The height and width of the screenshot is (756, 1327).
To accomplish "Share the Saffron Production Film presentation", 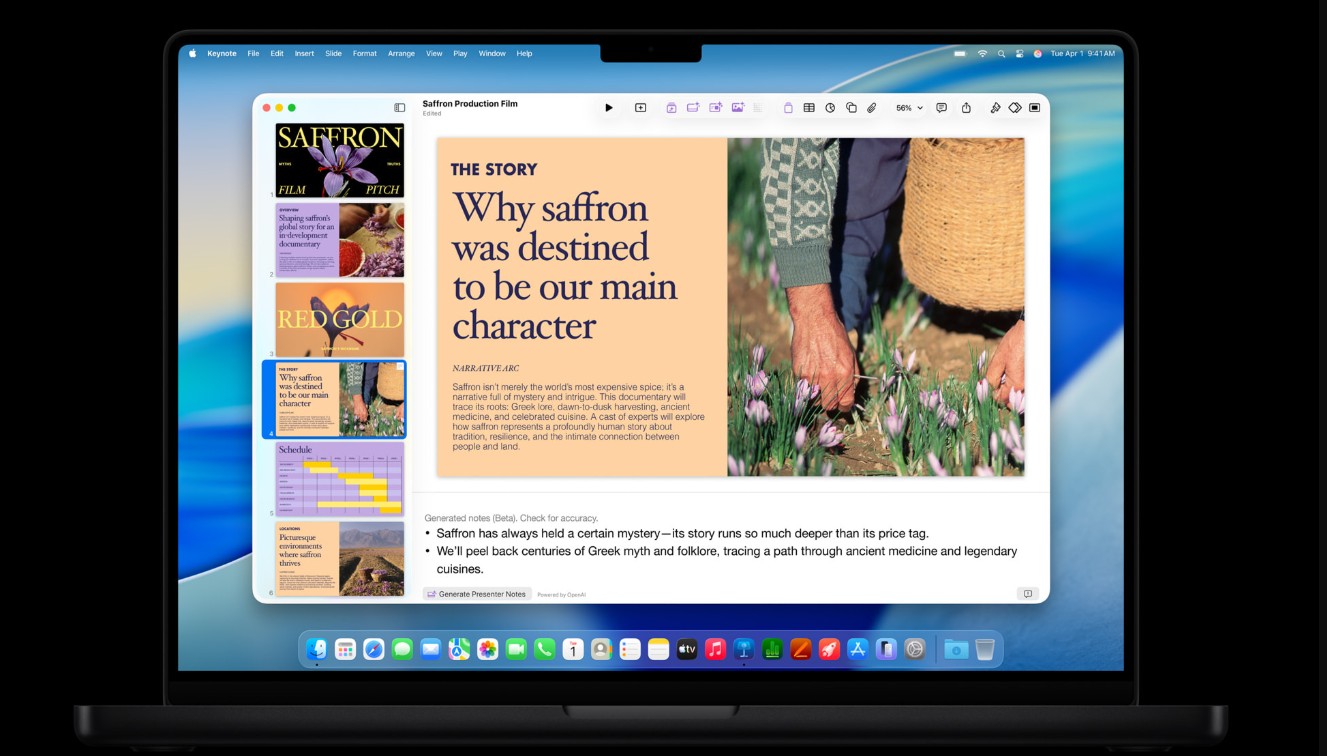I will click(x=965, y=107).
